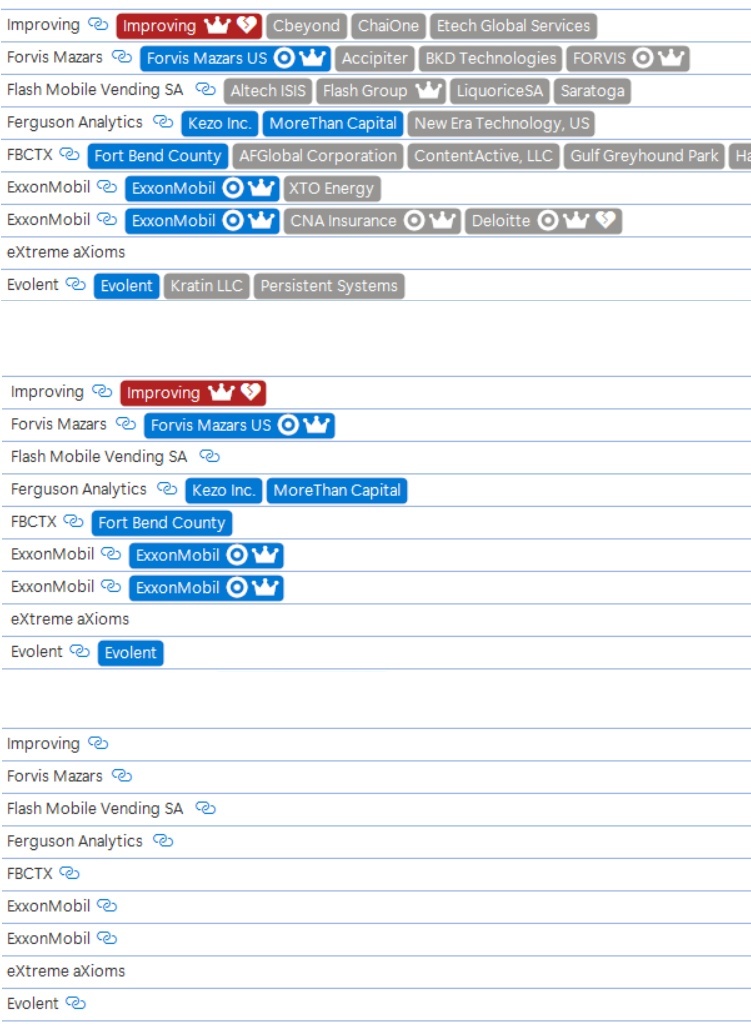Click eXtreme aXioms row text in bottom list
751x1029 pixels.
(x=66, y=971)
